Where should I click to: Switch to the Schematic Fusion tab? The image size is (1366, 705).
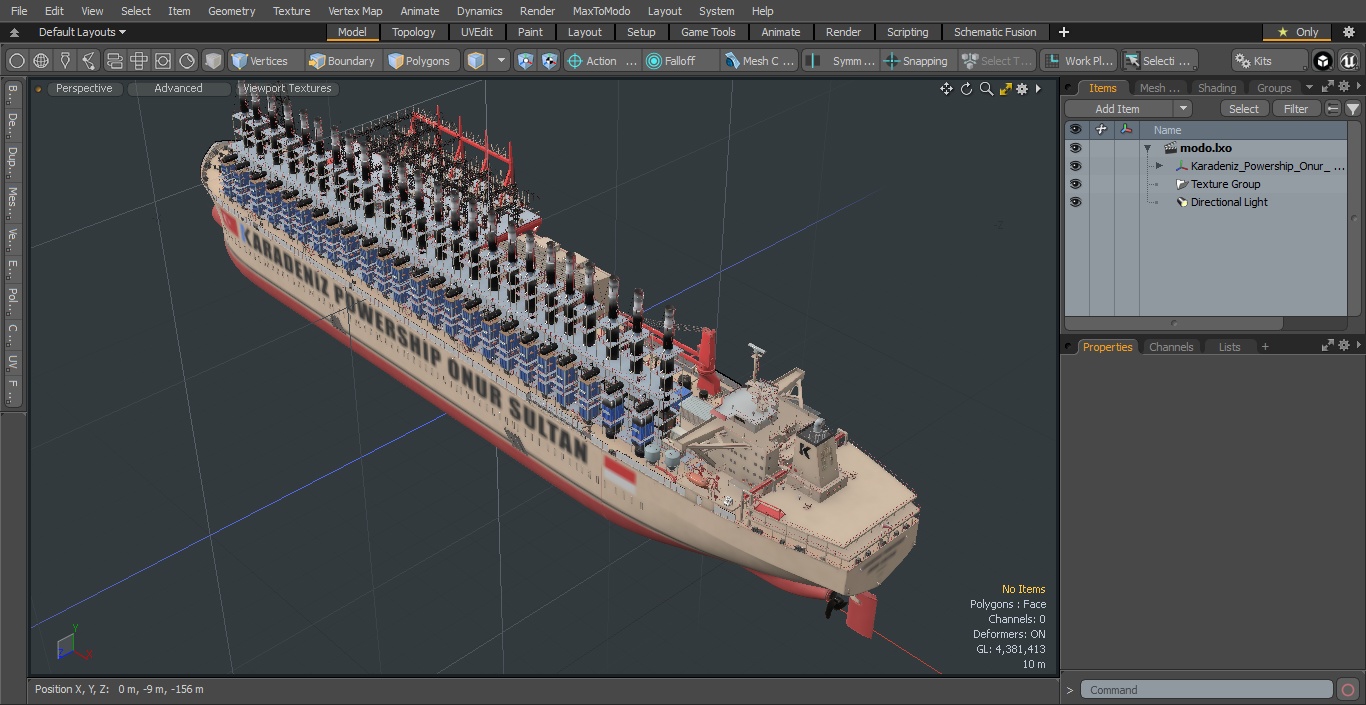click(995, 32)
